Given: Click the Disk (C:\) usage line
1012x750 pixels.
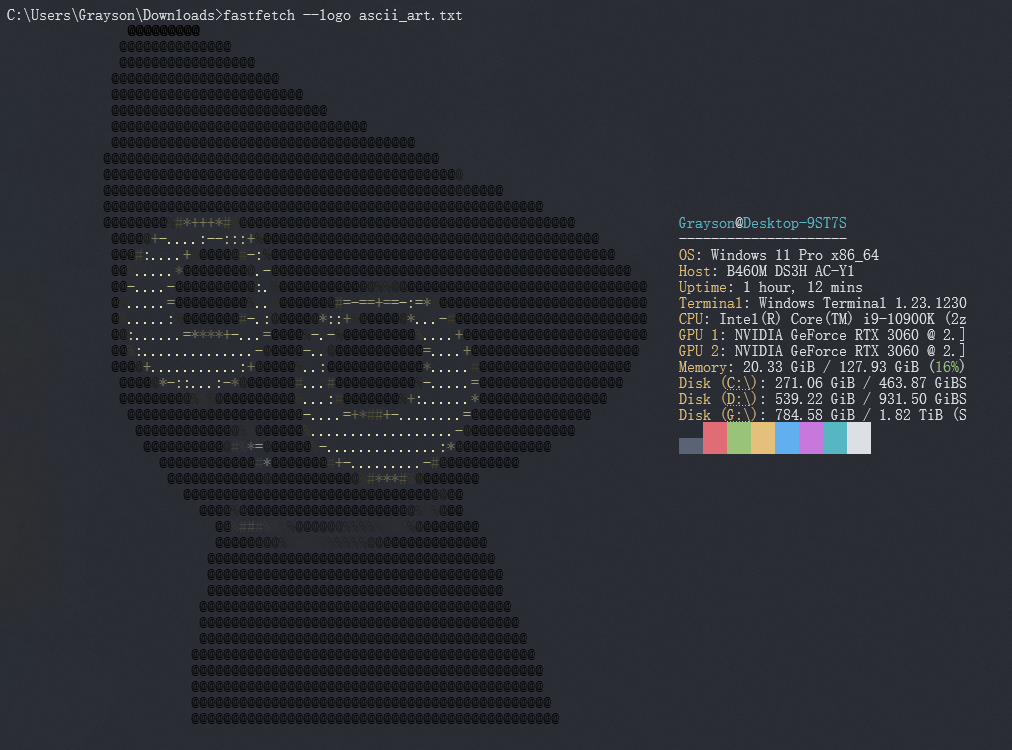Looking at the screenshot, I should 822,383.
